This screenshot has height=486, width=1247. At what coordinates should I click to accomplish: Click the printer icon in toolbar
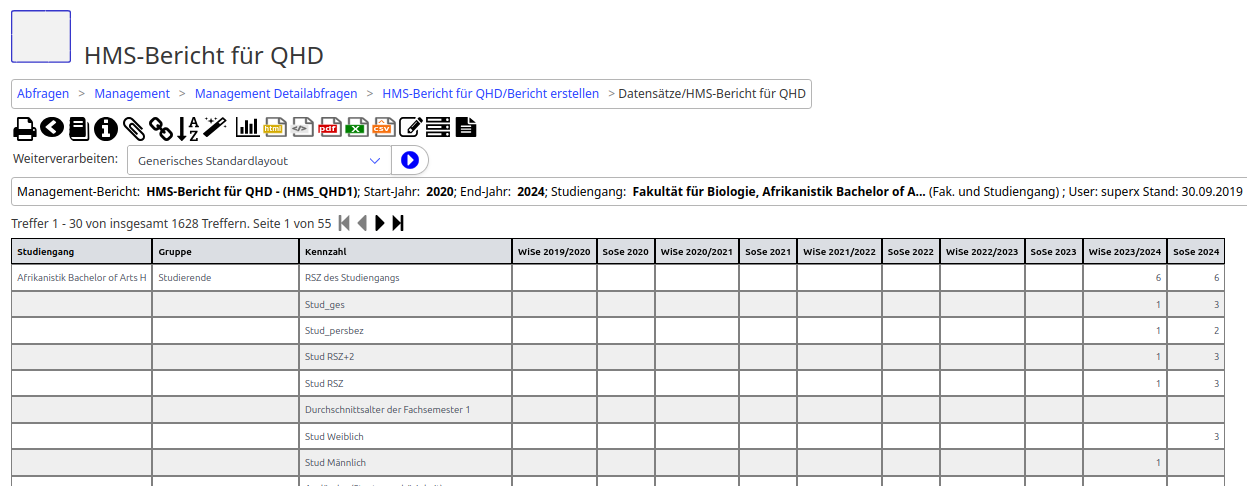(x=24, y=128)
